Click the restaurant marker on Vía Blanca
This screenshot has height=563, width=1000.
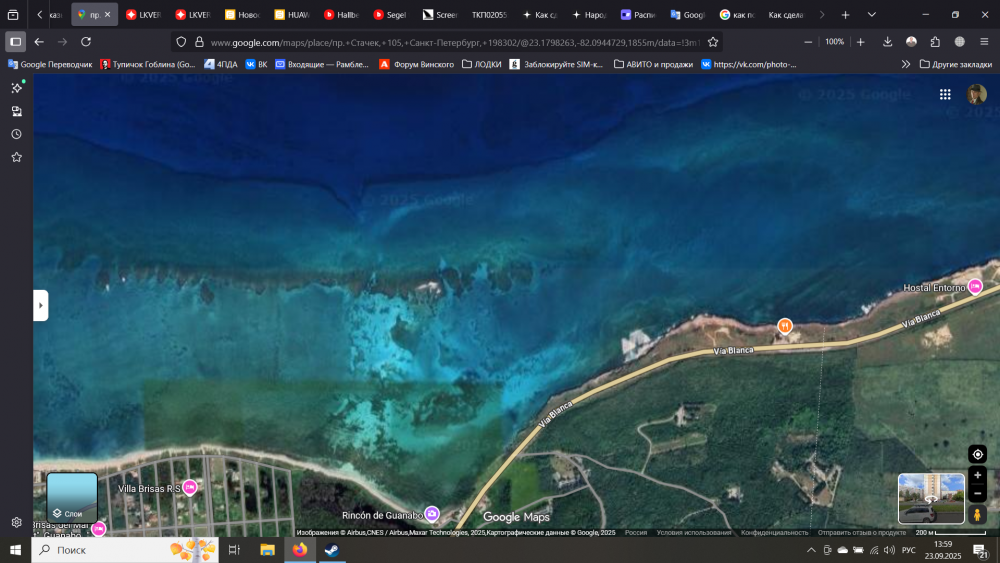[785, 326]
